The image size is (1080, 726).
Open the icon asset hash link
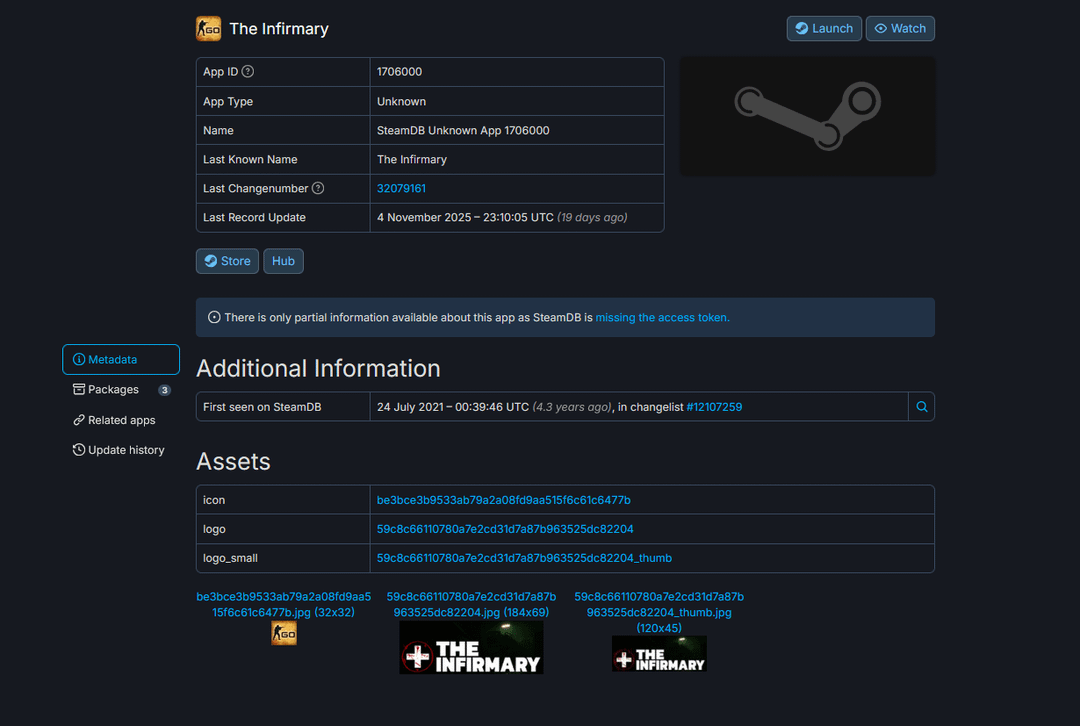pyautogui.click(x=503, y=500)
